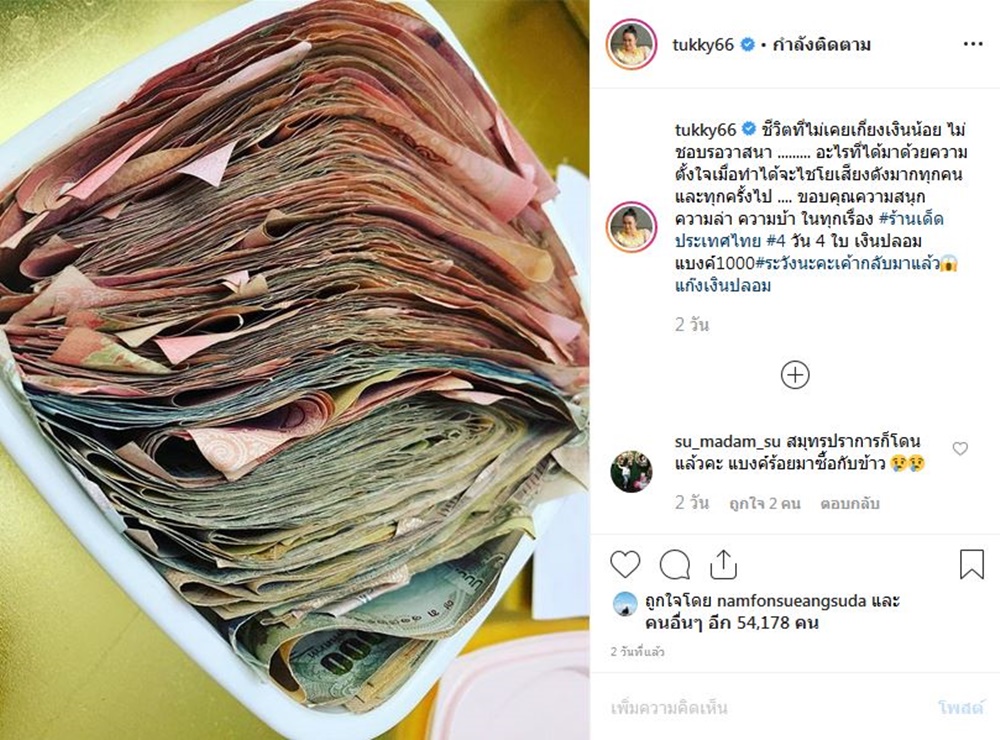Image resolution: width=1000 pixels, height=740 pixels.
Task: Share the post via the share icon
Action: (x=723, y=565)
